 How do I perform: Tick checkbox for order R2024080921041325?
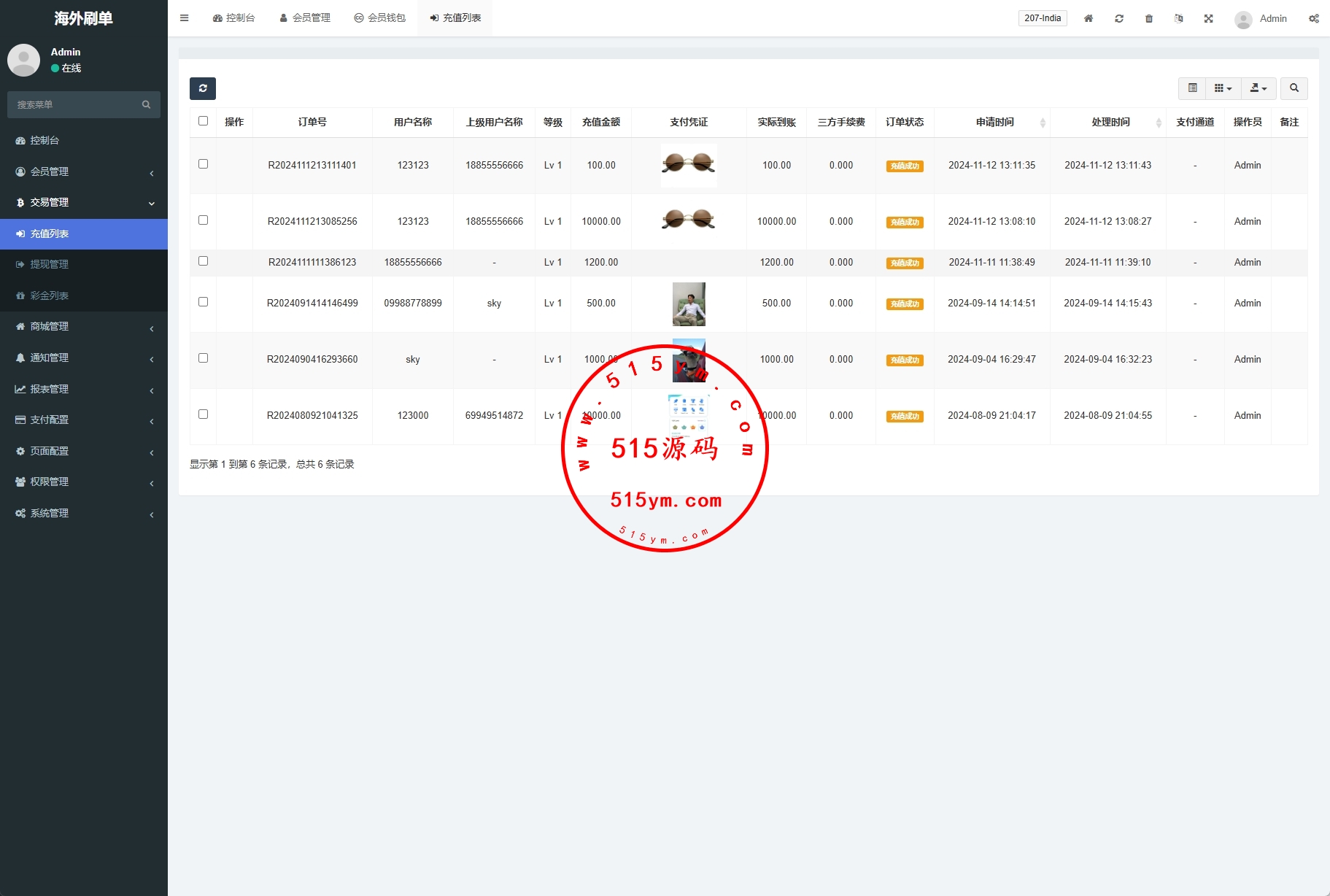pos(203,414)
